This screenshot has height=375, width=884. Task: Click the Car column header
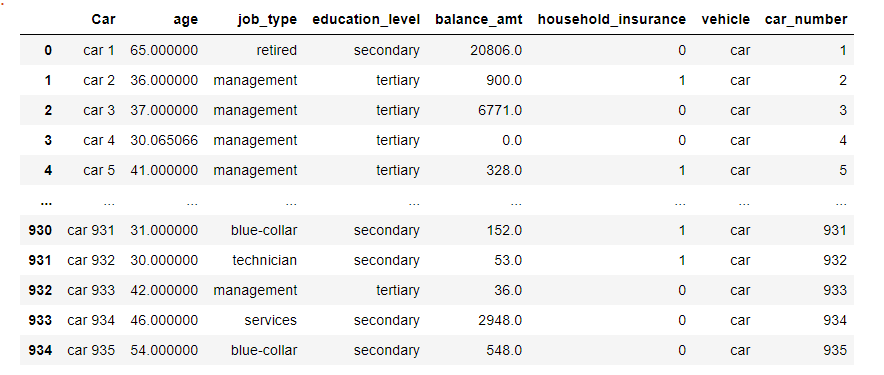click(x=103, y=20)
